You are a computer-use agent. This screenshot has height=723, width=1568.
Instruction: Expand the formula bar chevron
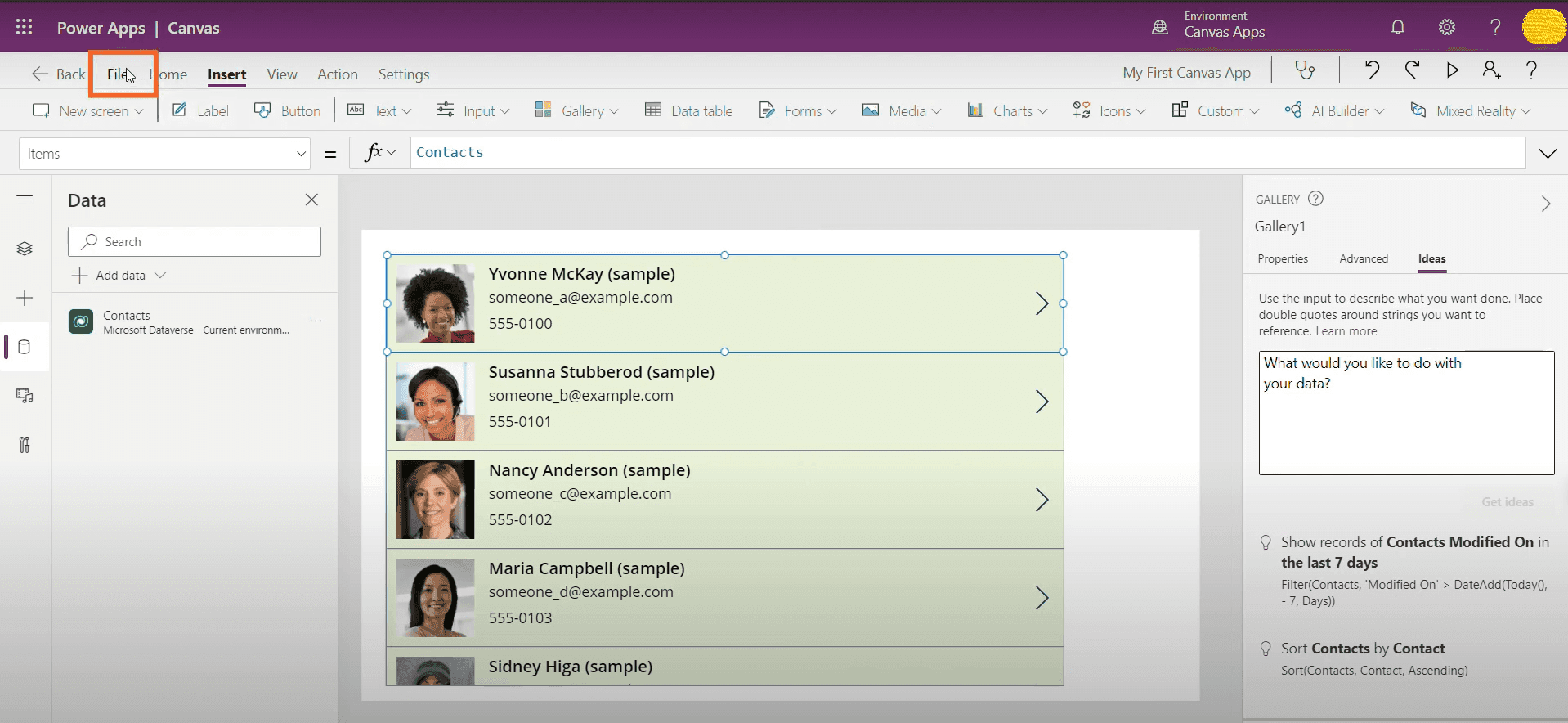coord(1548,154)
